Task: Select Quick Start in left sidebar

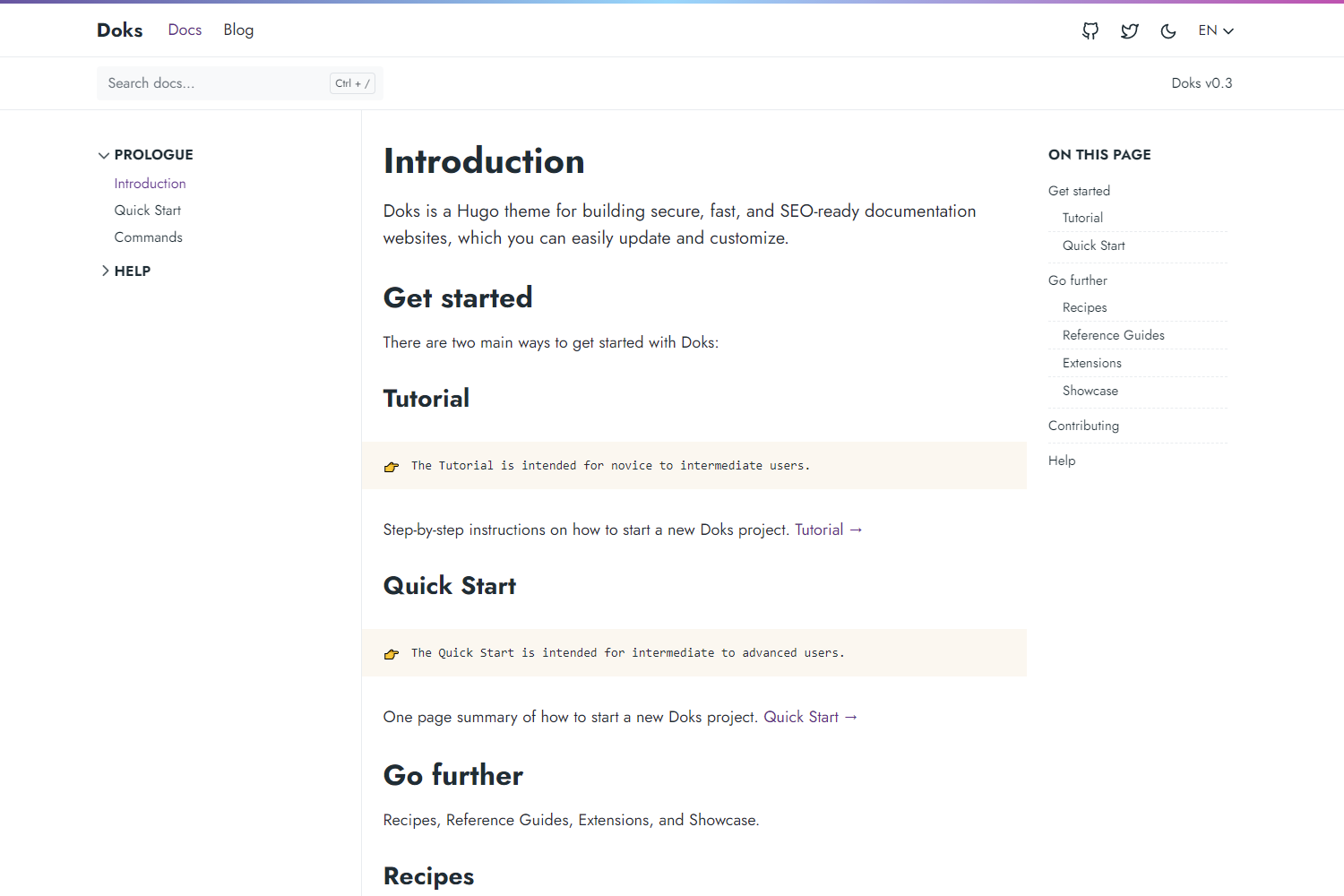Action: [148, 211]
